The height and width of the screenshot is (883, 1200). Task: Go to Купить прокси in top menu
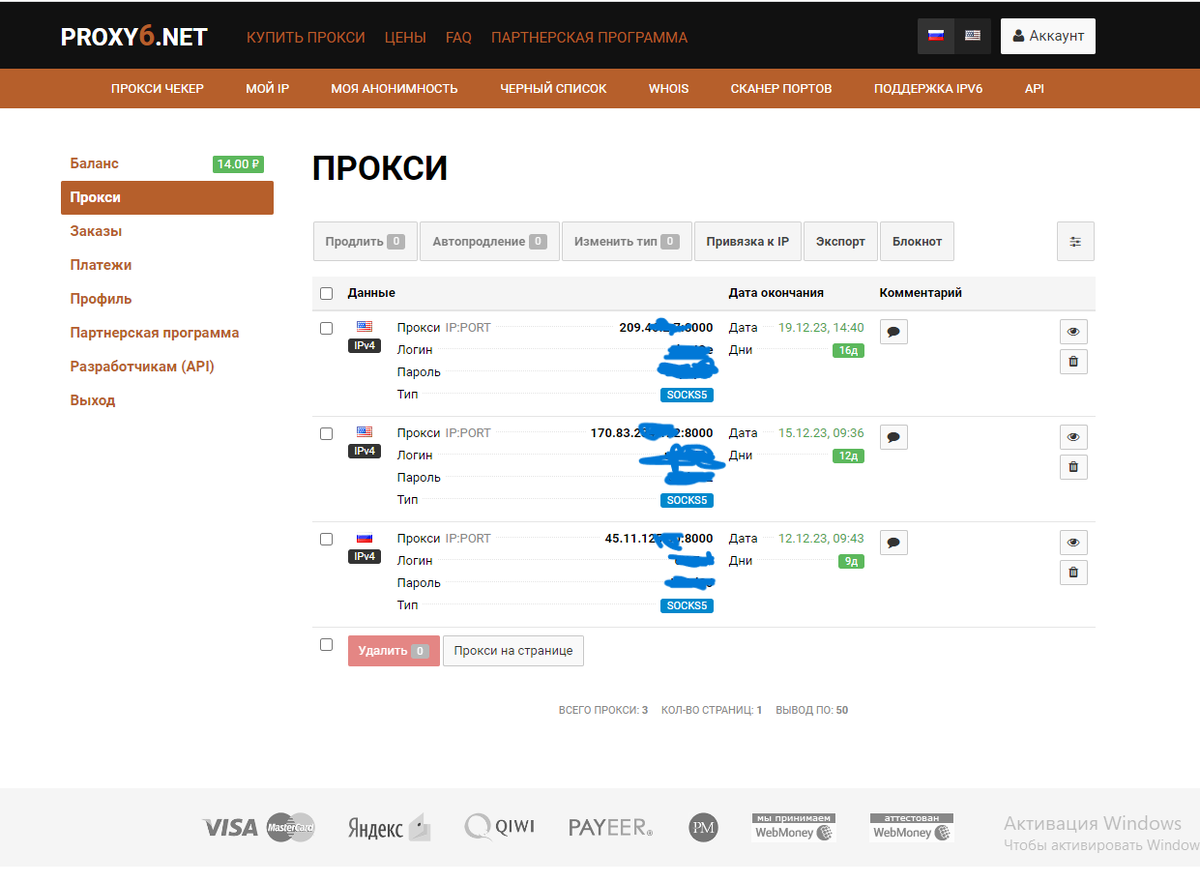(306, 37)
